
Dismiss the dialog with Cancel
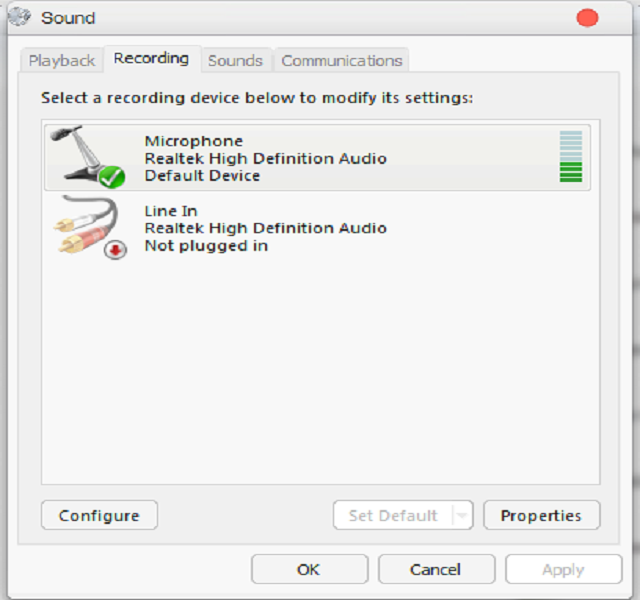coord(436,569)
